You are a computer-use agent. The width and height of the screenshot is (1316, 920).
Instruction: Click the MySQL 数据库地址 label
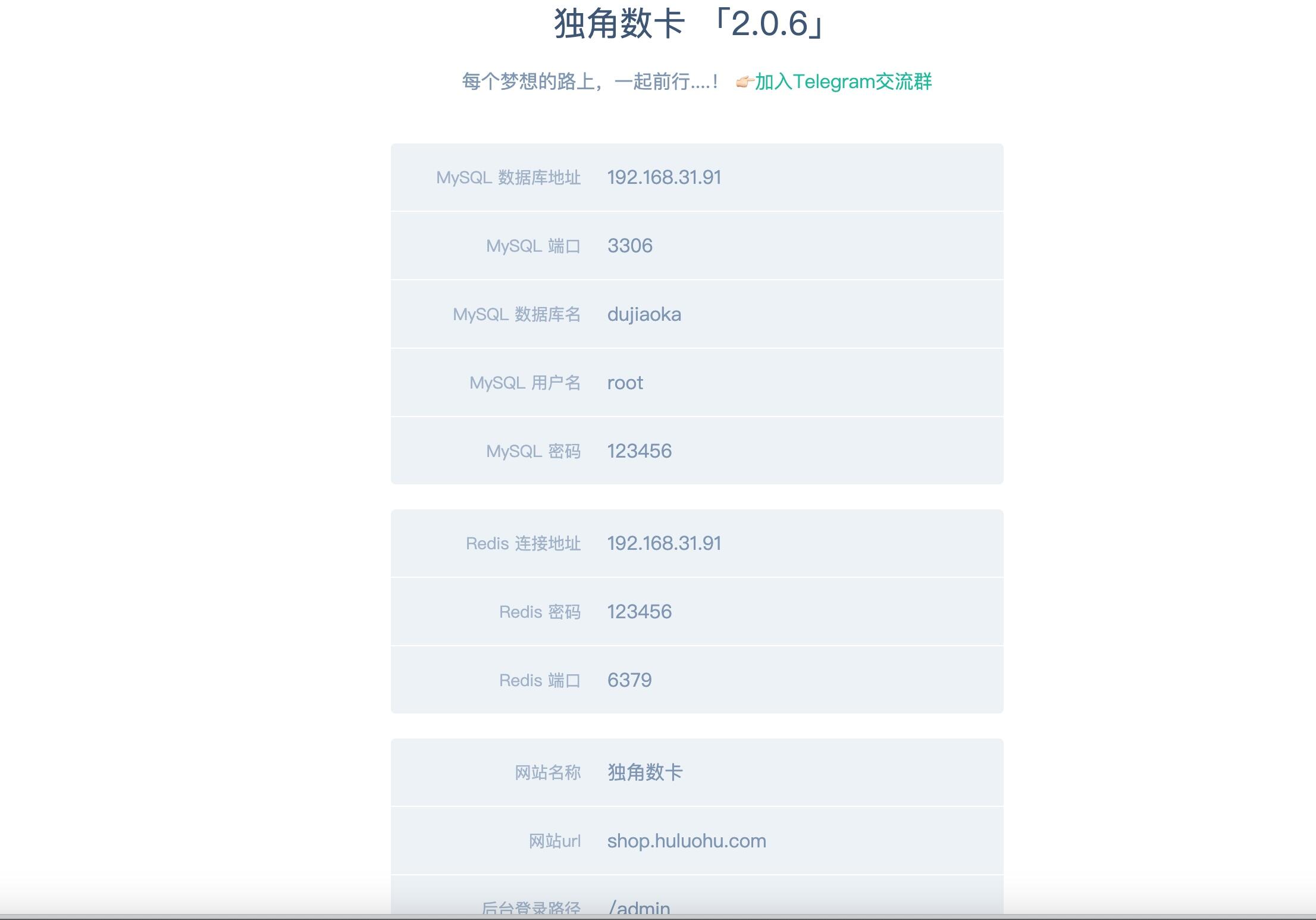(508, 177)
